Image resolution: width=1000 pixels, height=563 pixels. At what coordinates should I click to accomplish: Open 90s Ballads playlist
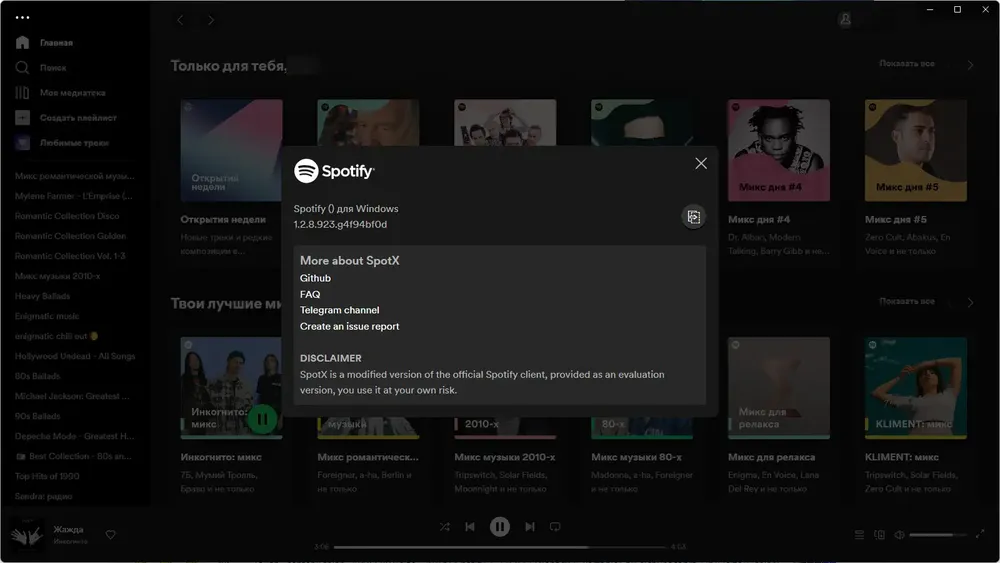(37, 416)
